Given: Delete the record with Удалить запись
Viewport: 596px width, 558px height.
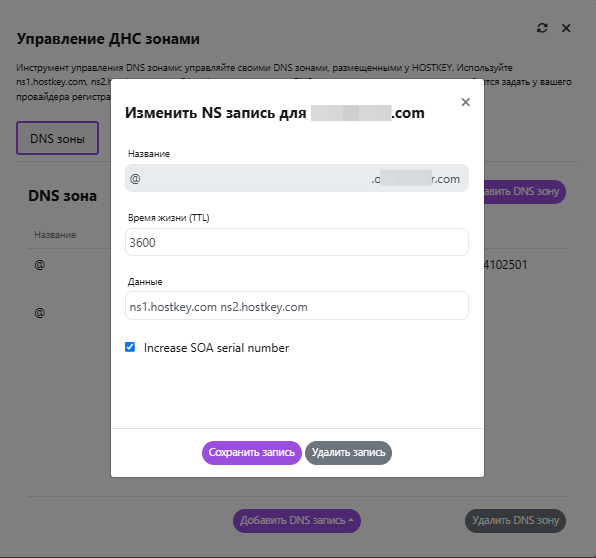Looking at the screenshot, I should pyautogui.click(x=348, y=453).
